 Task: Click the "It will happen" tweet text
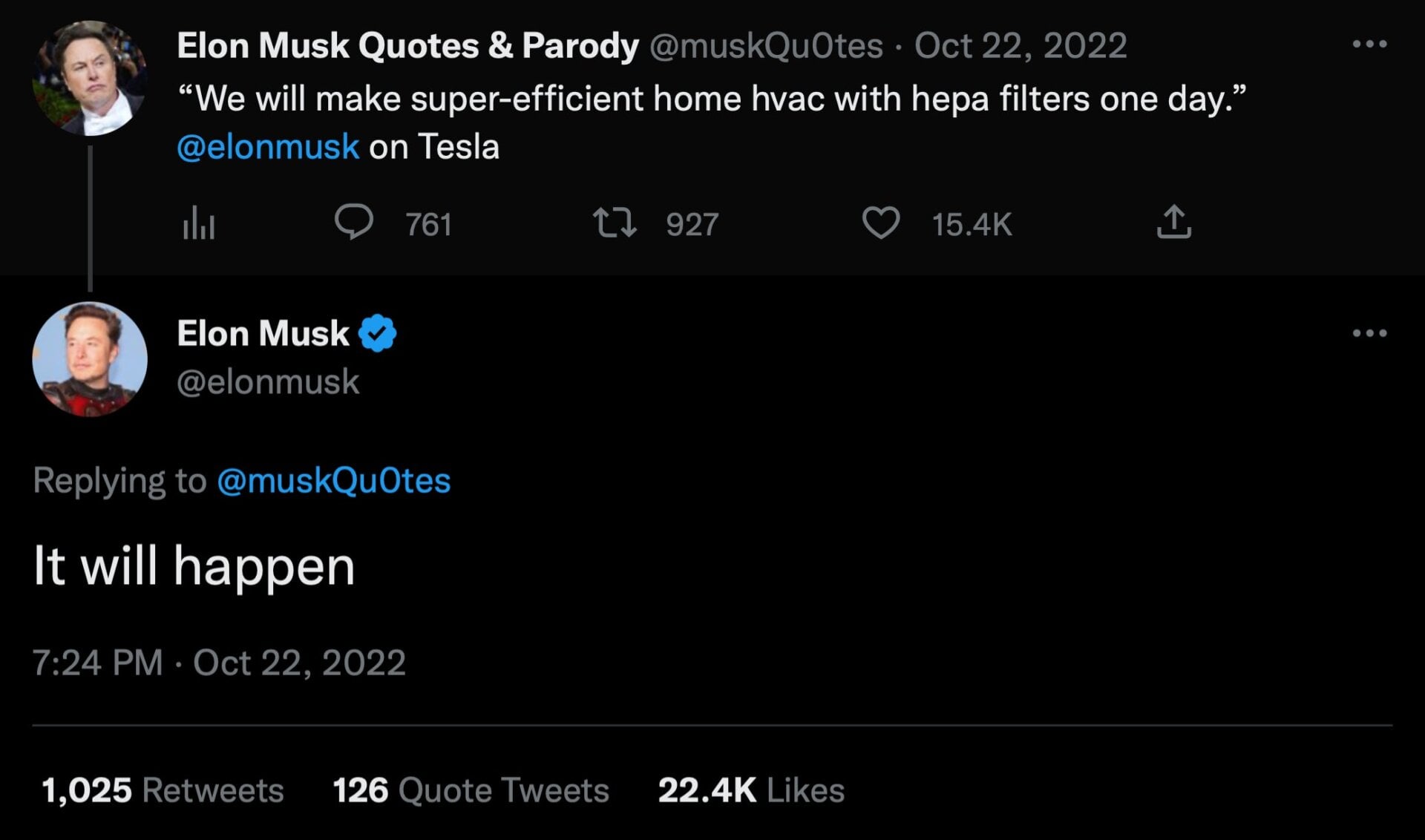(x=194, y=567)
